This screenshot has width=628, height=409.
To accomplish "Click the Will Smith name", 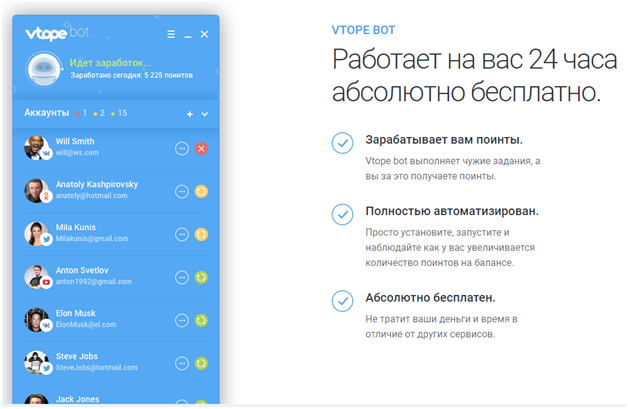I will point(75,141).
